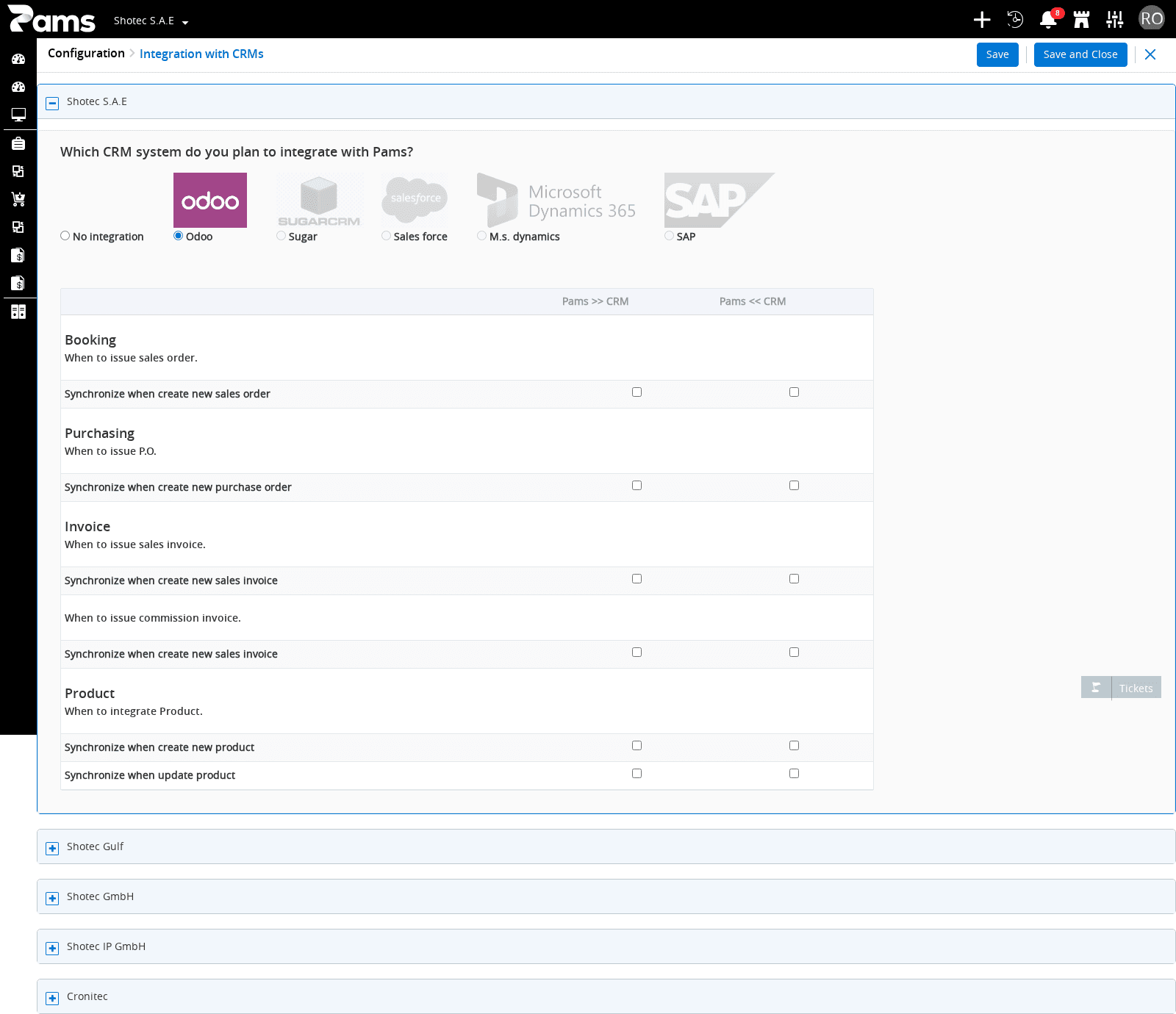Open the monitor screen icon in sidebar
The height and width of the screenshot is (1014, 1176).
18,115
